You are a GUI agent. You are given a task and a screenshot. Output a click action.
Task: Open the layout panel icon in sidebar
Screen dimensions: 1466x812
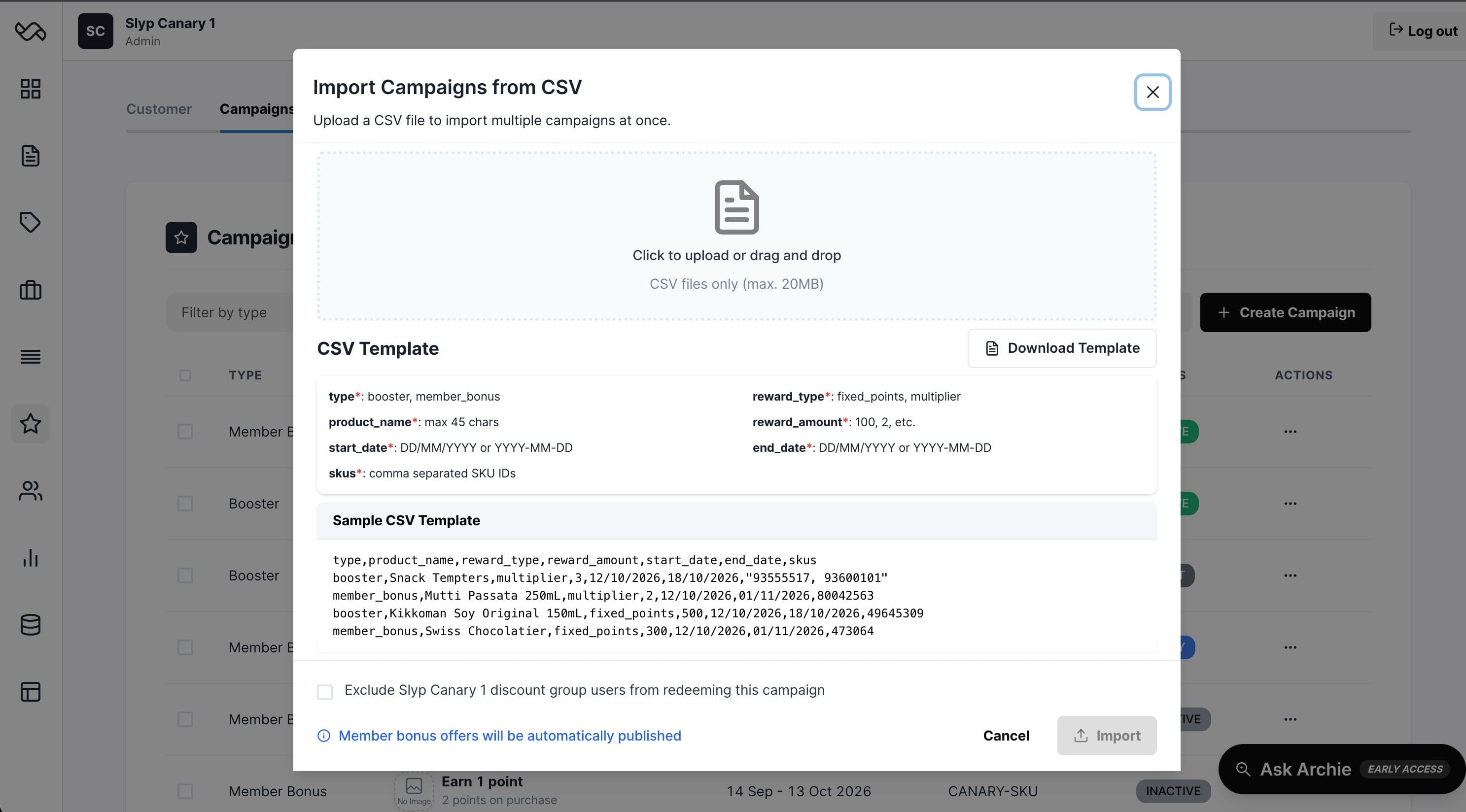pos(30,691)
